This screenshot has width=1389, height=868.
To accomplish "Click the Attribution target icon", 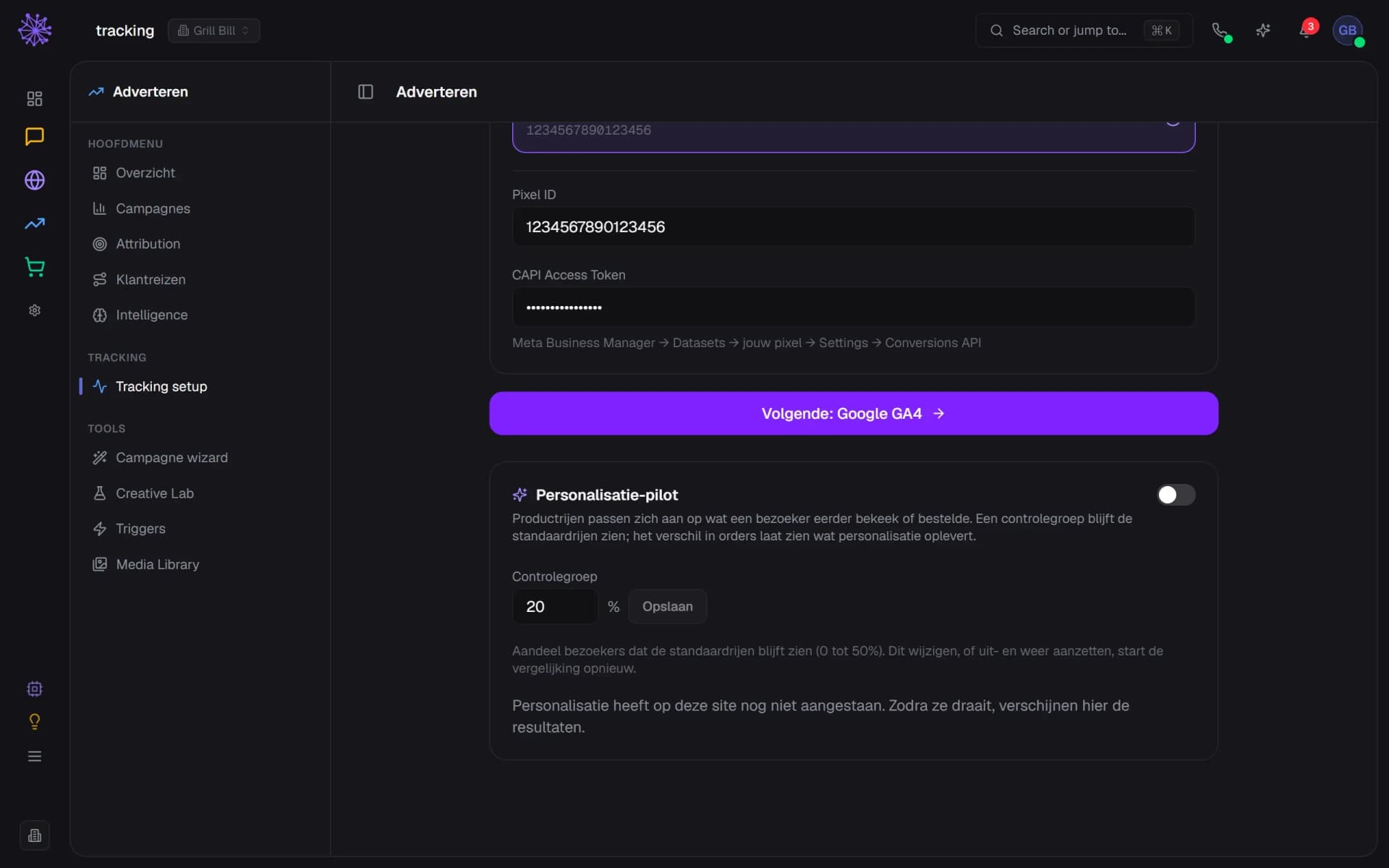I will 100,244.
